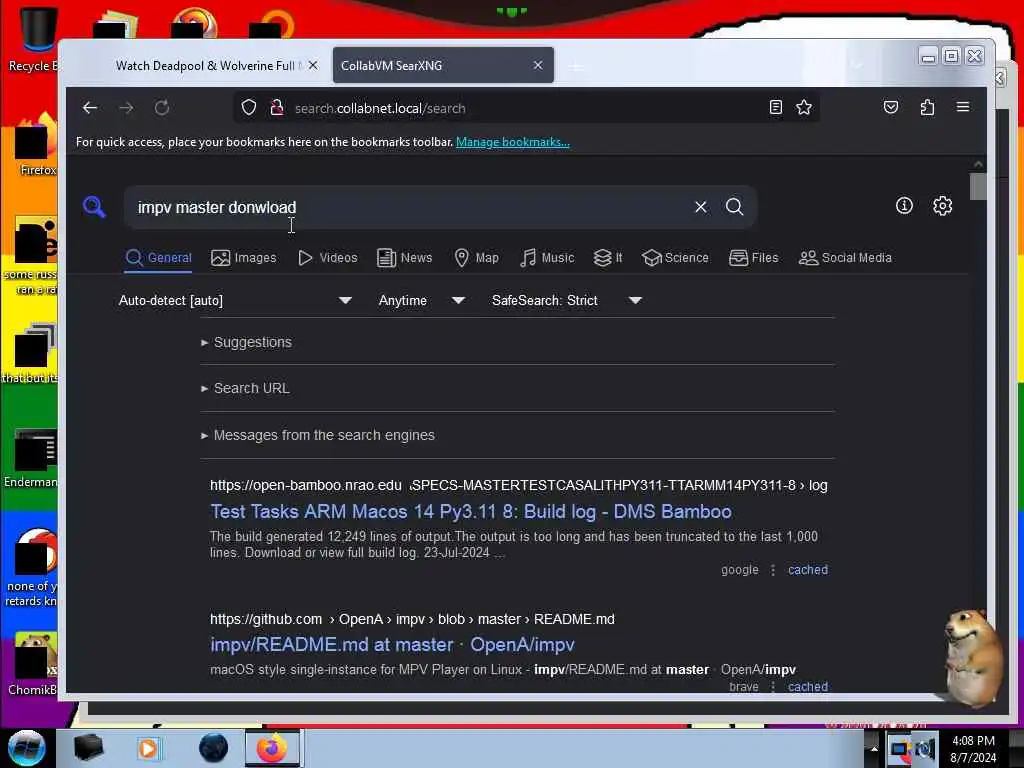1024x768 pixels.
Task: Open impv/README.md at master result
Action: 392,645
